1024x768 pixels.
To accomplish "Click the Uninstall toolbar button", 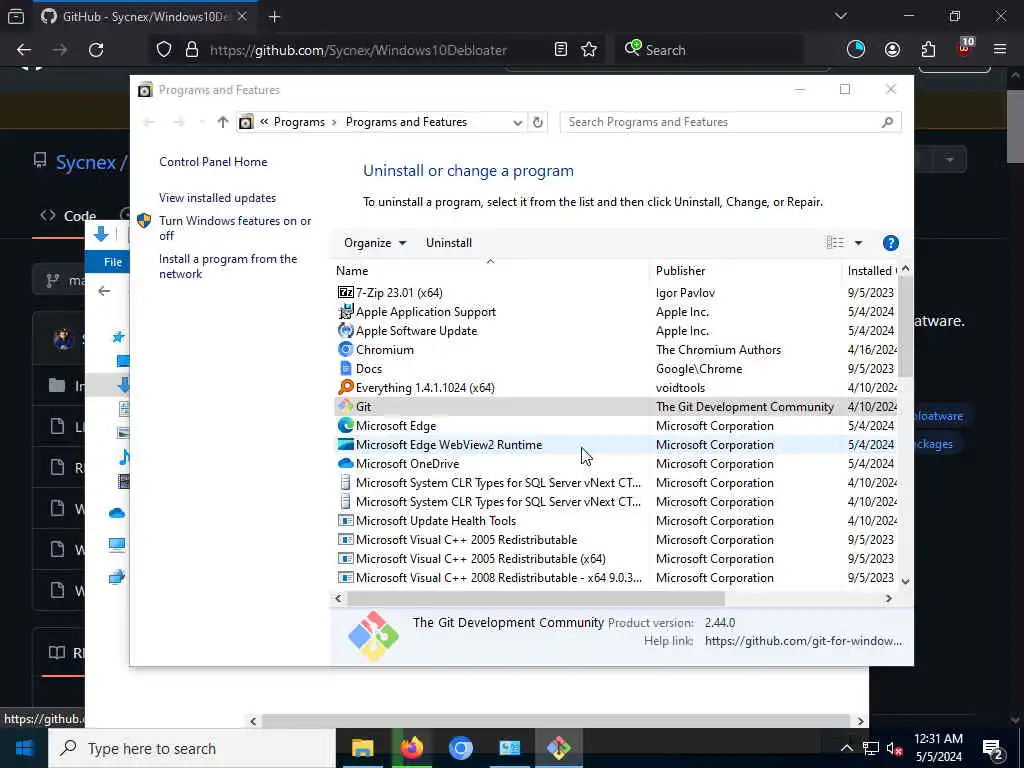I will pyautogui.click(x=449, y=243).
